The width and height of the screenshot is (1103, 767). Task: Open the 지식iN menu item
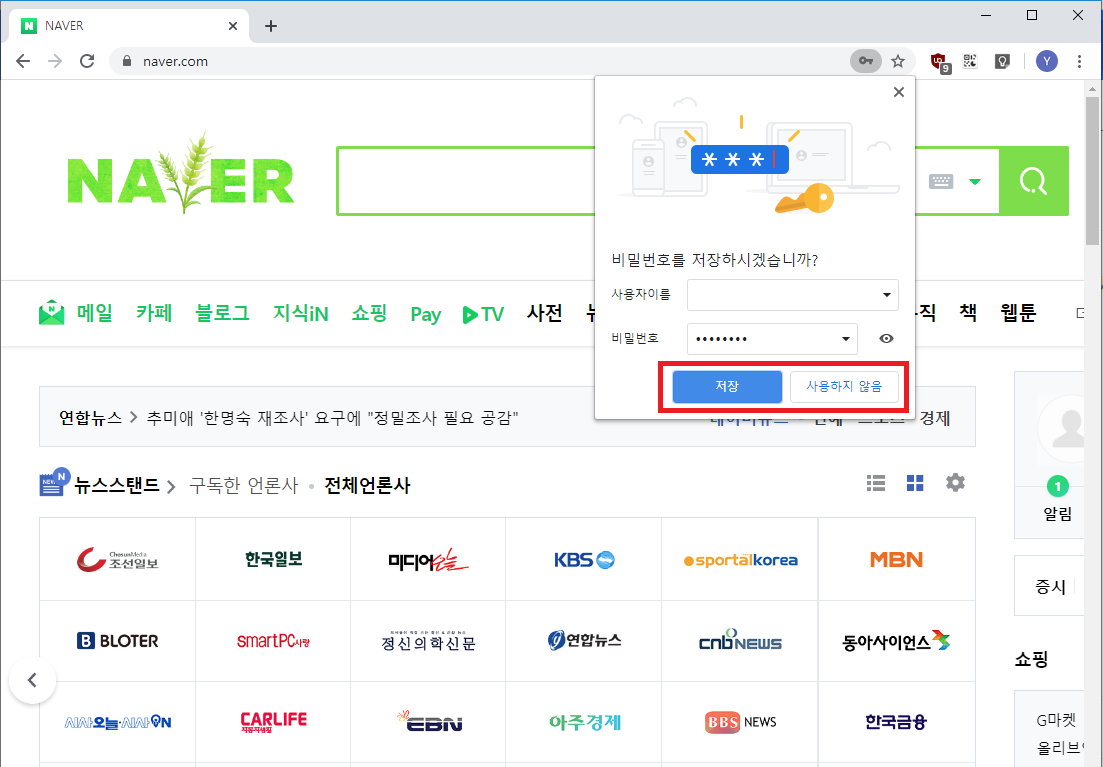click(300, 312)
